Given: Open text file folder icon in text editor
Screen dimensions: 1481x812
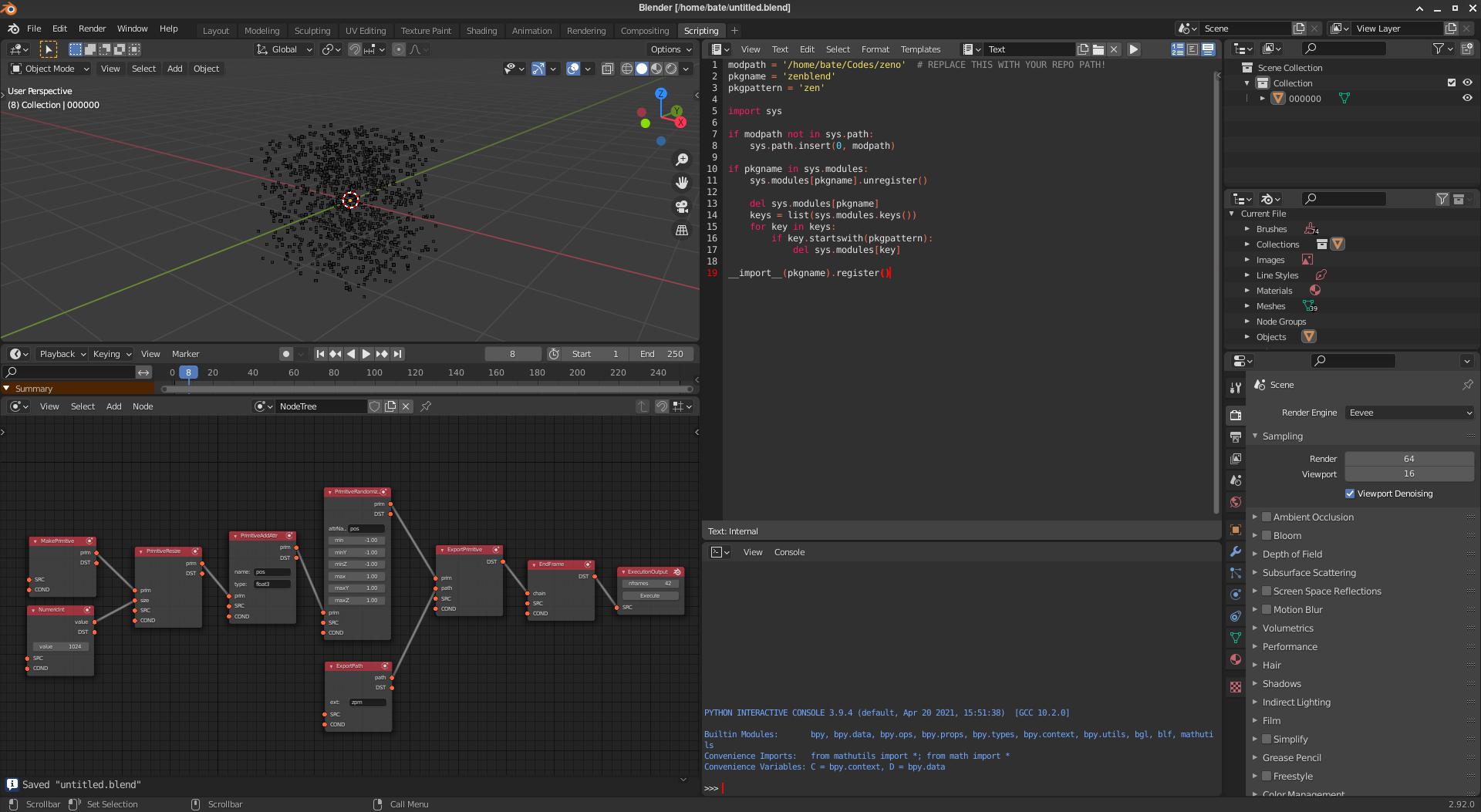Looking at the screenshot, I should [1098, 49].
